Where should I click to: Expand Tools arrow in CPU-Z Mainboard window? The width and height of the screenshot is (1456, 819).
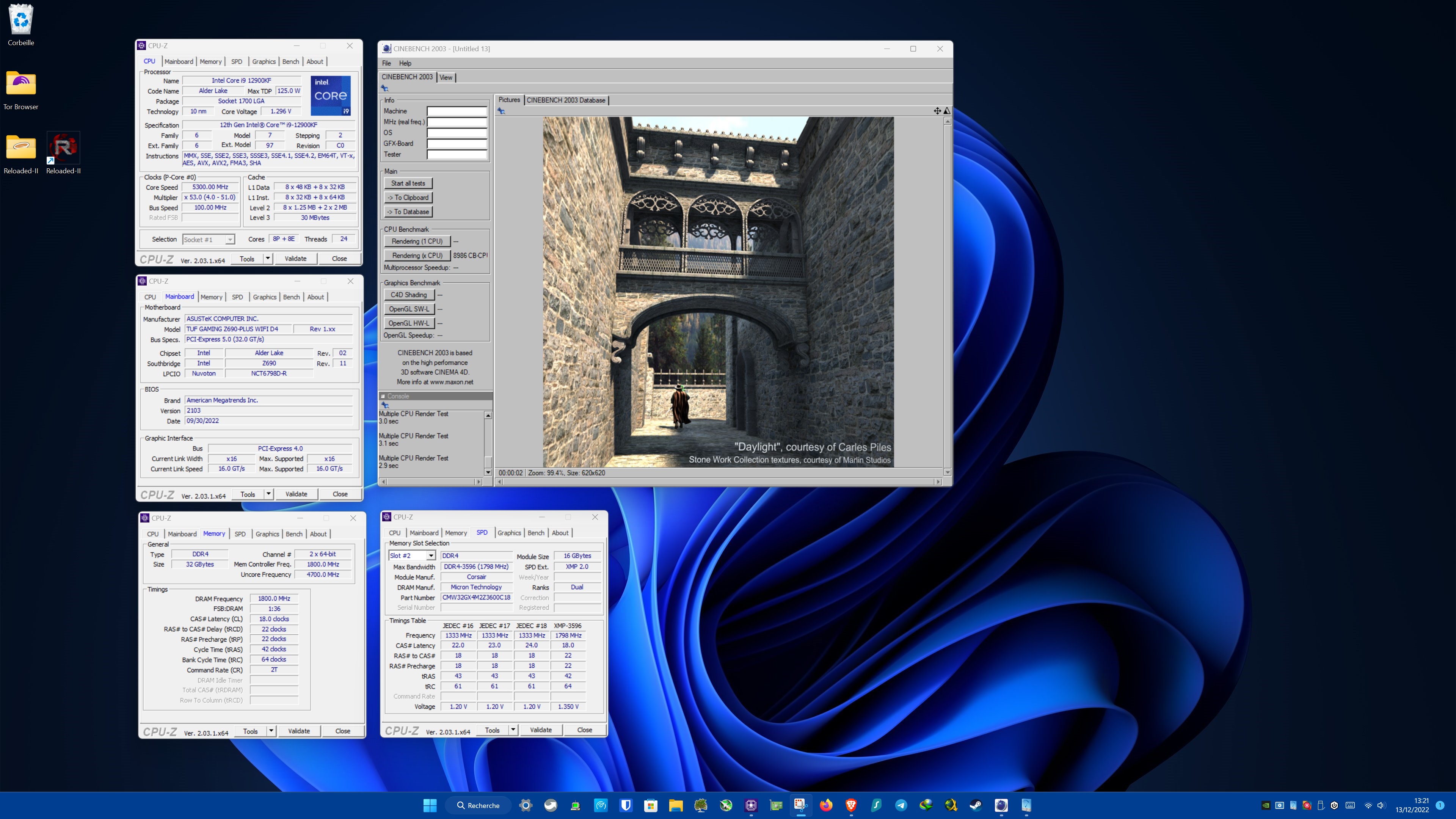coord(268,494)
